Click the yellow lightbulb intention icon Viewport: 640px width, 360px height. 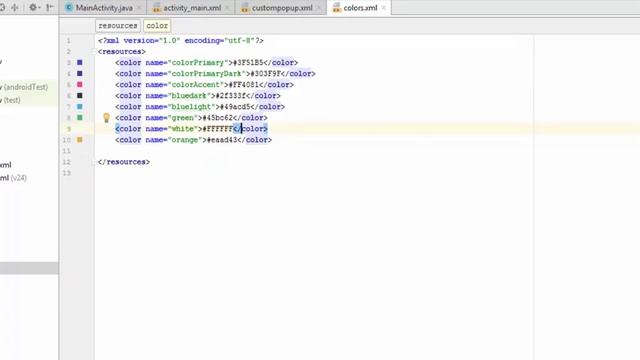coord(106,118)
